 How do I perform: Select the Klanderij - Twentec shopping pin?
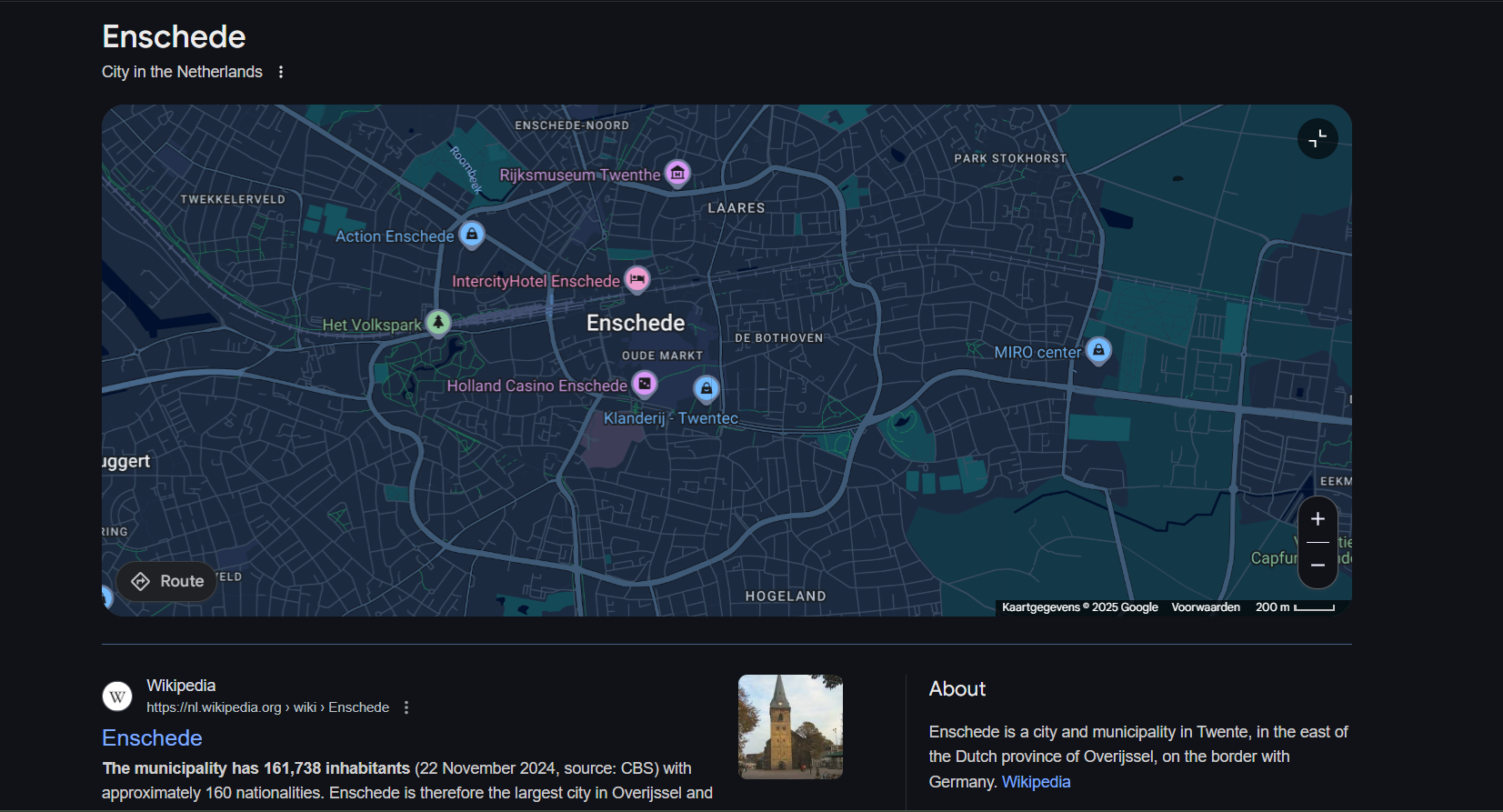pos(706,389)
